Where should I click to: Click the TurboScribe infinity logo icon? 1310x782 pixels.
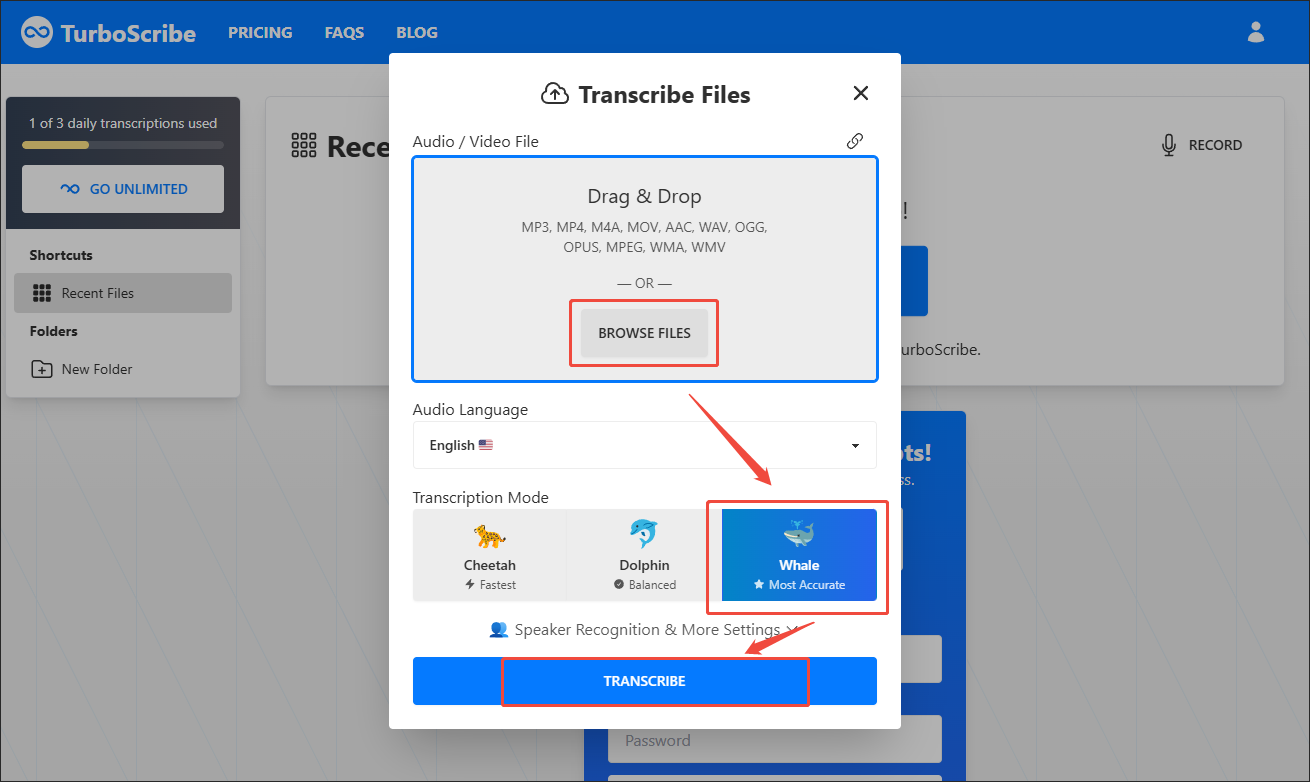[37, 32]
